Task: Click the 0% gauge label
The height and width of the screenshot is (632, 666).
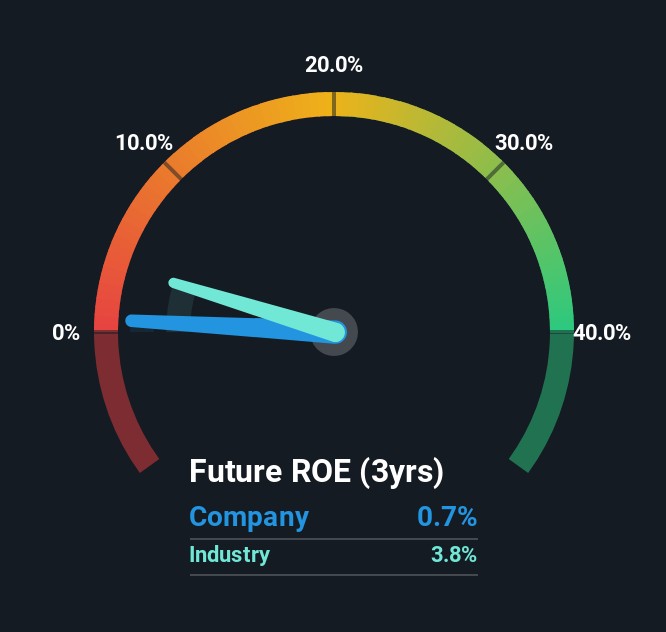Action: coord(66,333)
